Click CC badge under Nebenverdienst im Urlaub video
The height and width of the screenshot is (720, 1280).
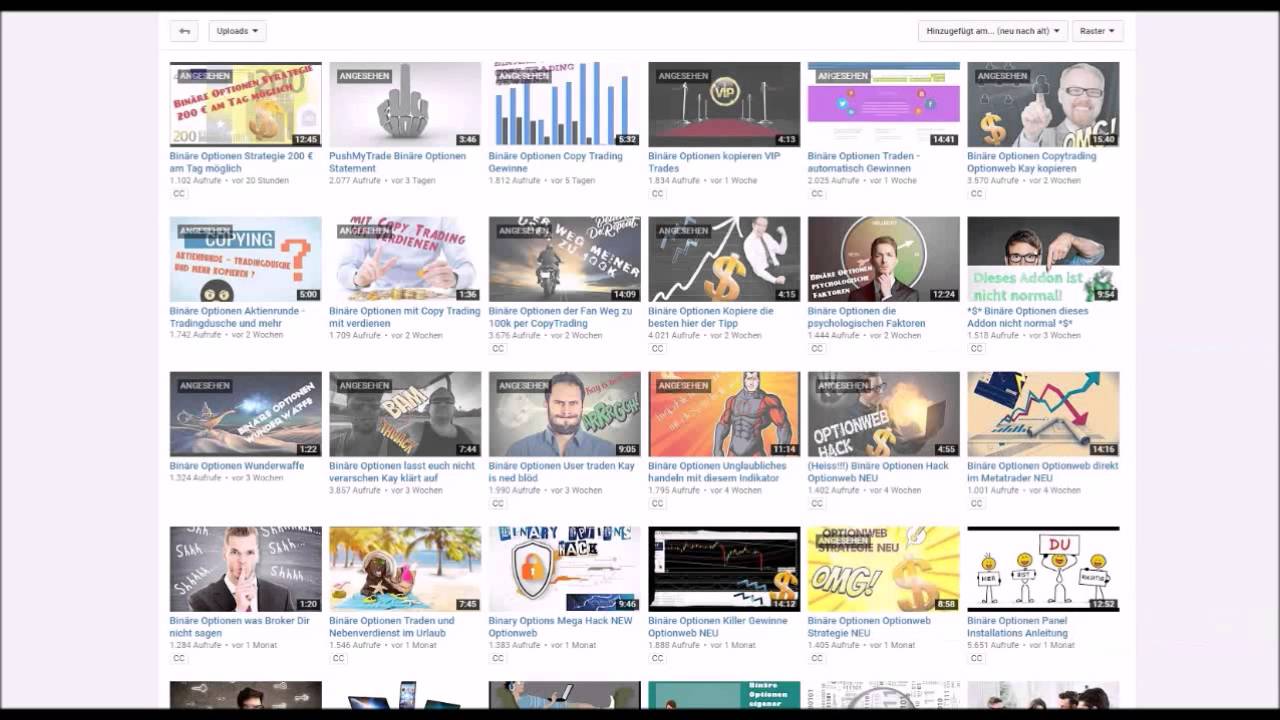point(338,659)
